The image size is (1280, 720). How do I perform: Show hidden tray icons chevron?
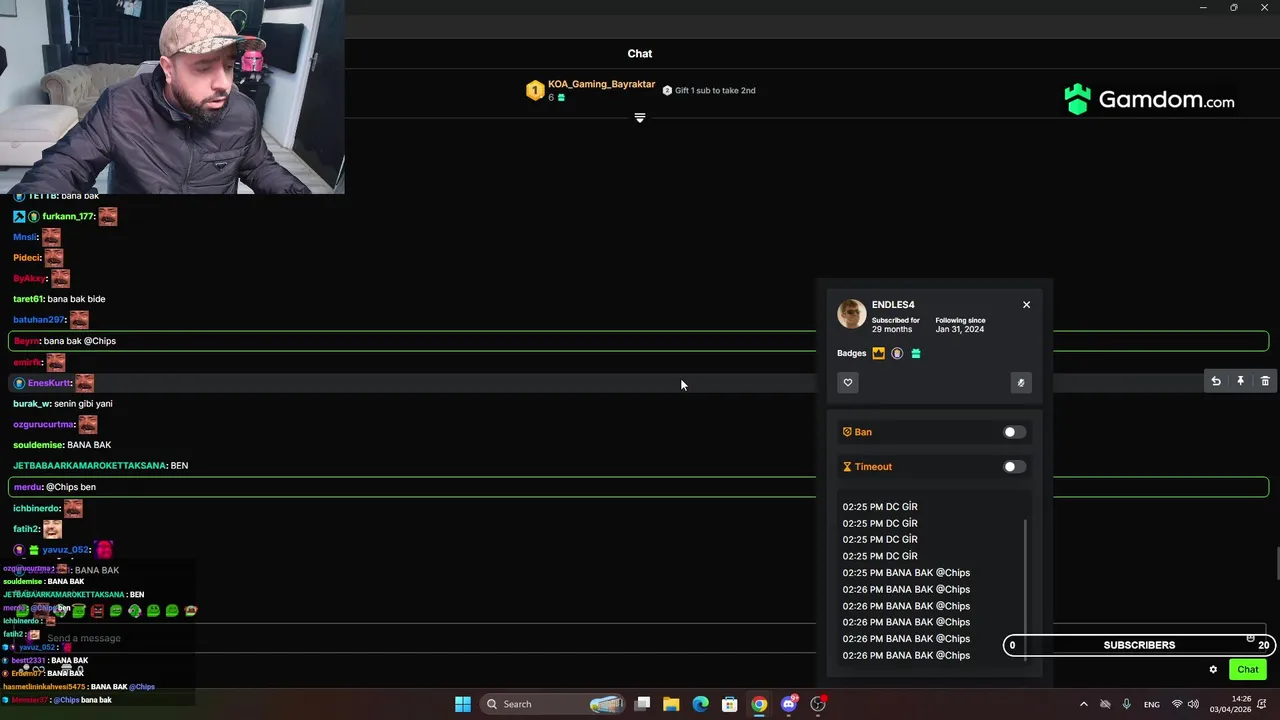1084,704
